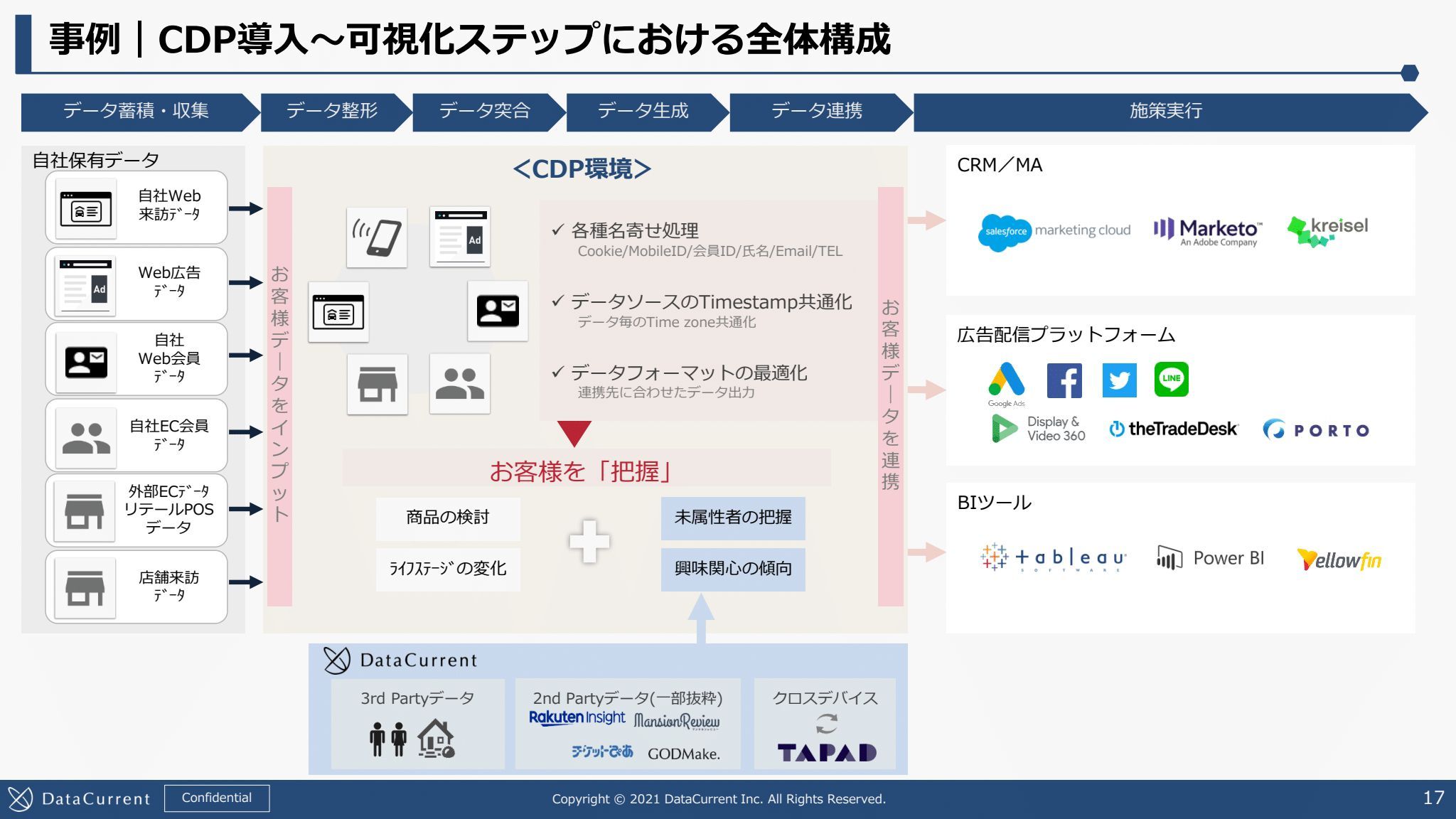Click the store icon in CDP環境
Image resolution: width=1456 pixels, height=819 pixels.
coord(378,384)
